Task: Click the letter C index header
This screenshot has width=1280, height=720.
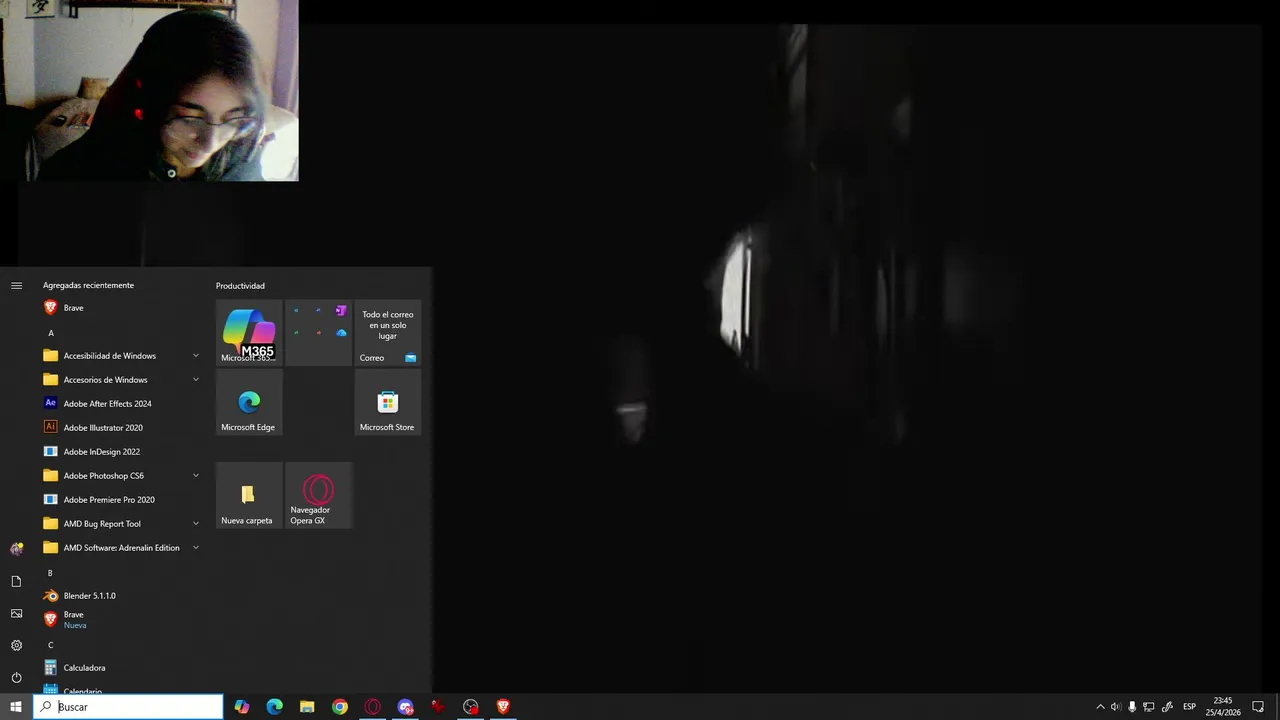Action: point(51,645)
